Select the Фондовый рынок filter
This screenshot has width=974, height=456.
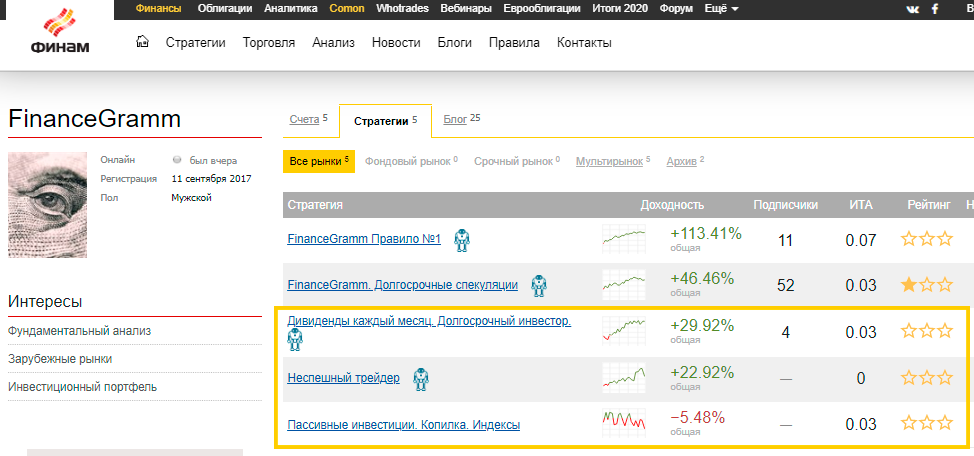click(411, 162)
